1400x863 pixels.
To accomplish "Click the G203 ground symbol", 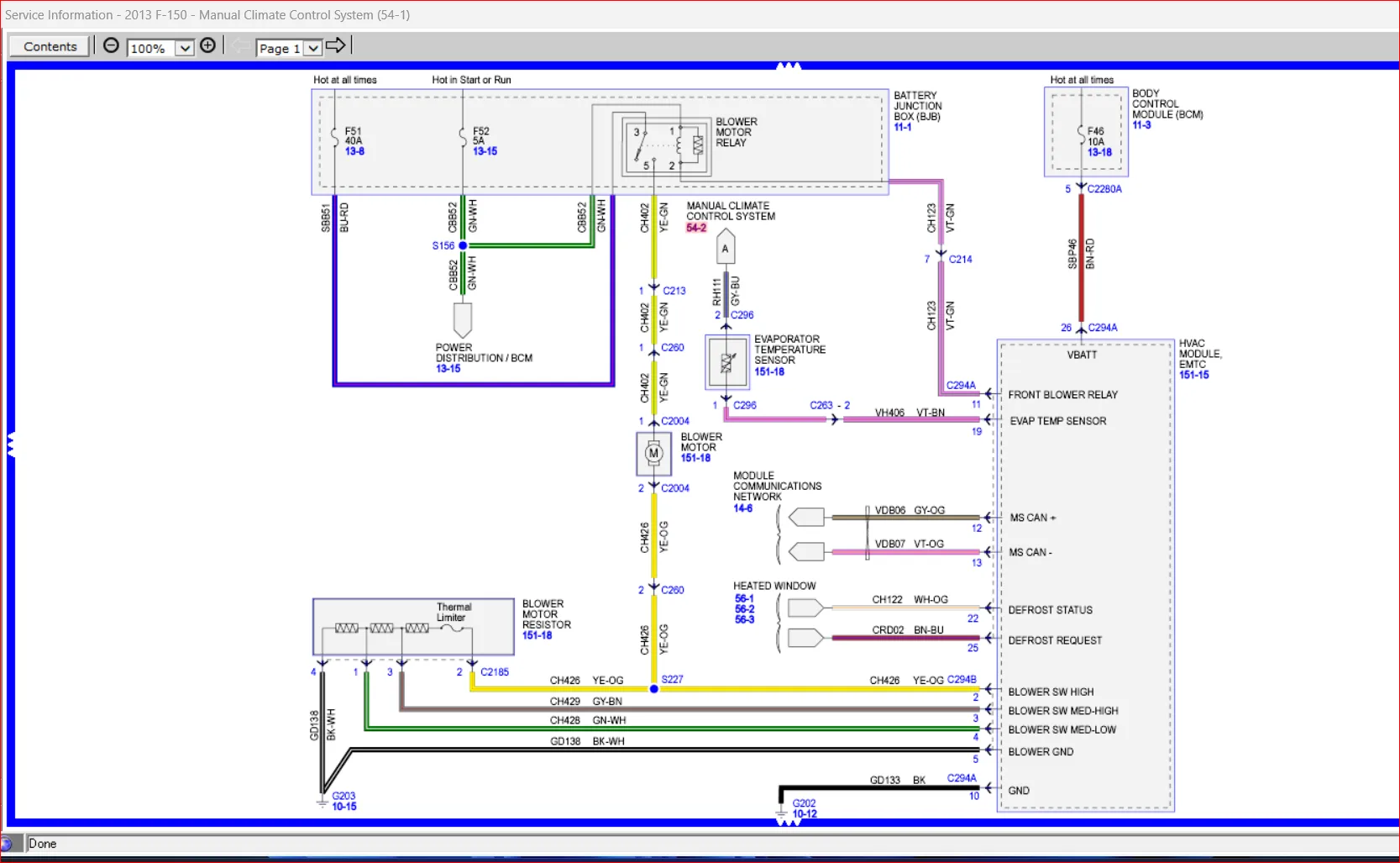I will [322, 801].
